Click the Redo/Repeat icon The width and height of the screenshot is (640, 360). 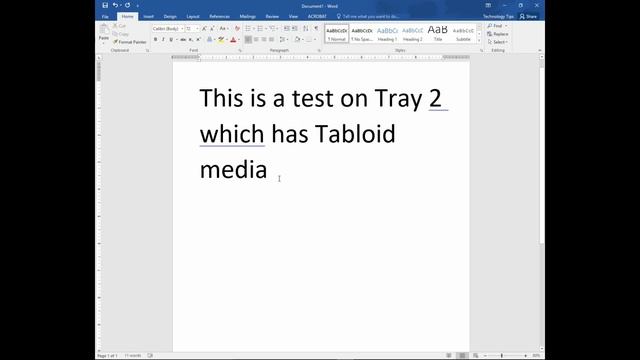[128, 5]
